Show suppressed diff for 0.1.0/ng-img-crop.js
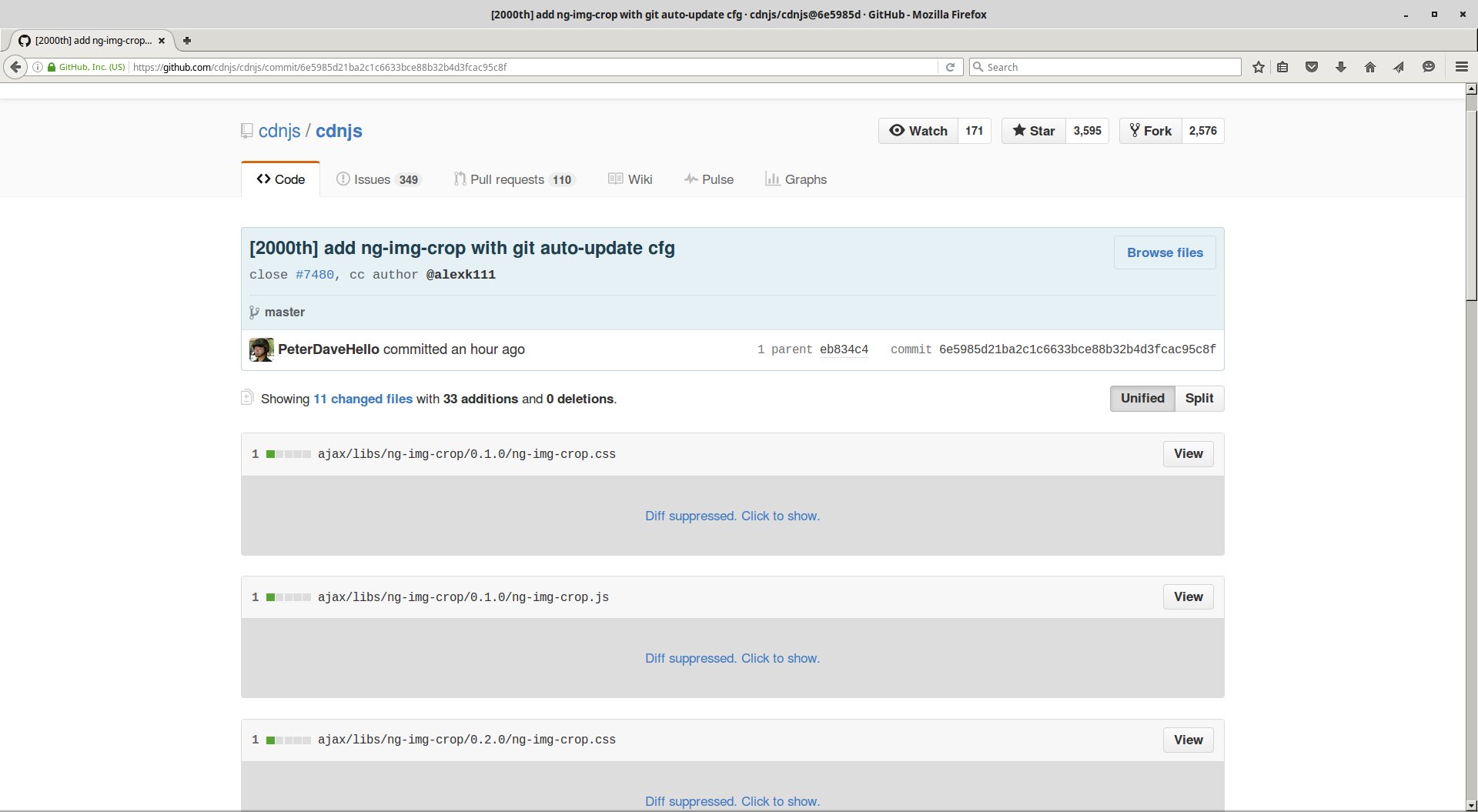The height and width of the screenshot is (812, 1478). [x=732, y=658]
